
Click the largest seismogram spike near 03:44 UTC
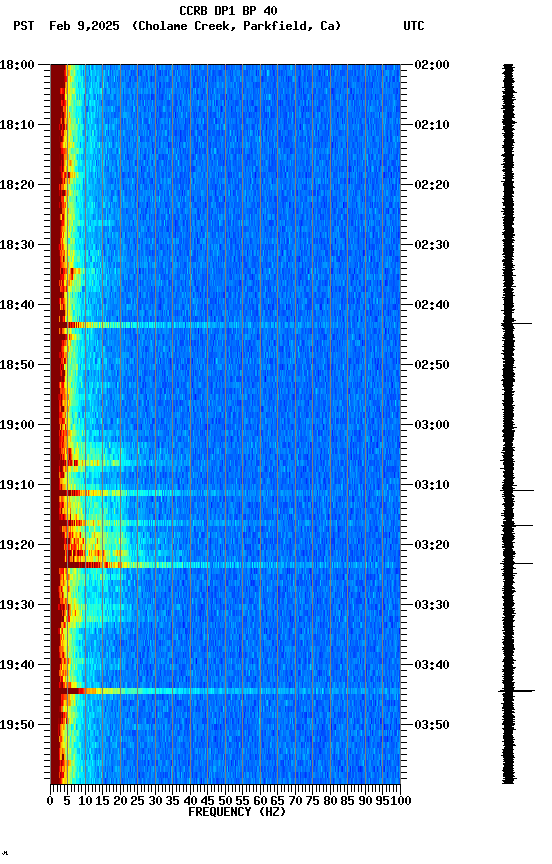pos(517,692)
